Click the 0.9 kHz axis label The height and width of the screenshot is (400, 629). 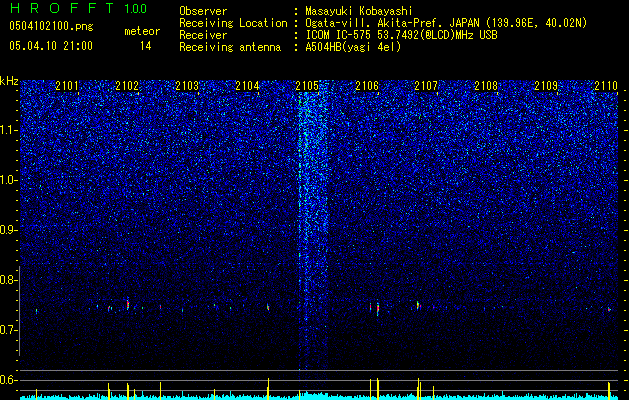pos(8,230)
